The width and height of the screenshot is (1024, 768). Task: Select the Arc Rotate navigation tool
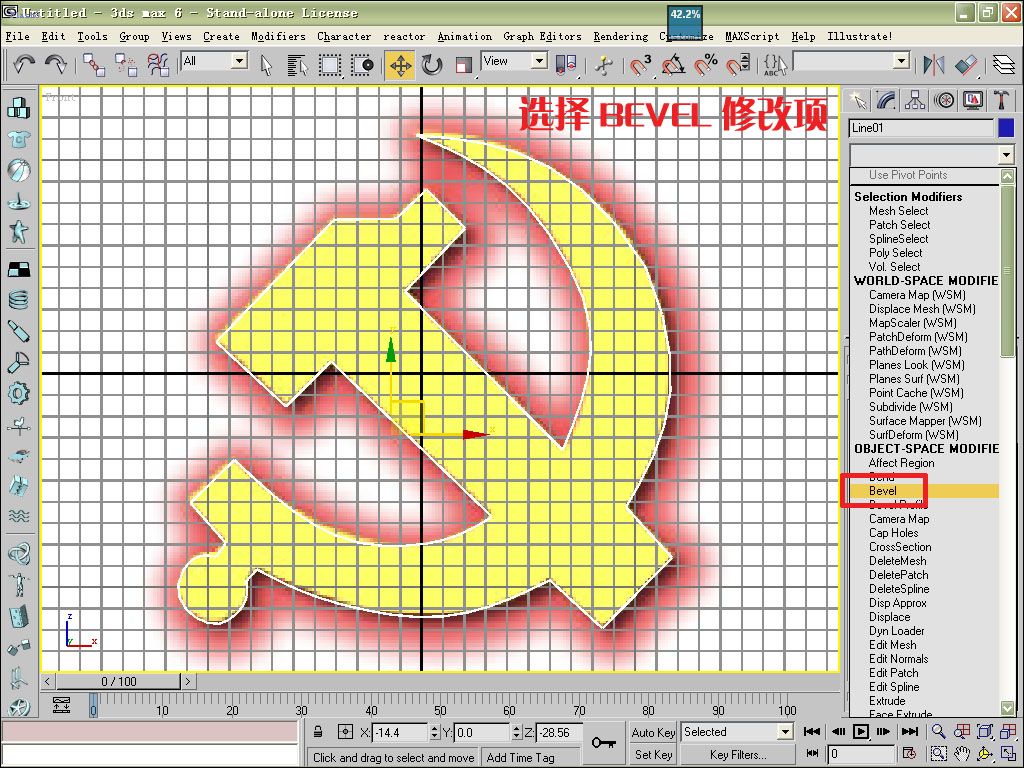click(x=984, y=752)
